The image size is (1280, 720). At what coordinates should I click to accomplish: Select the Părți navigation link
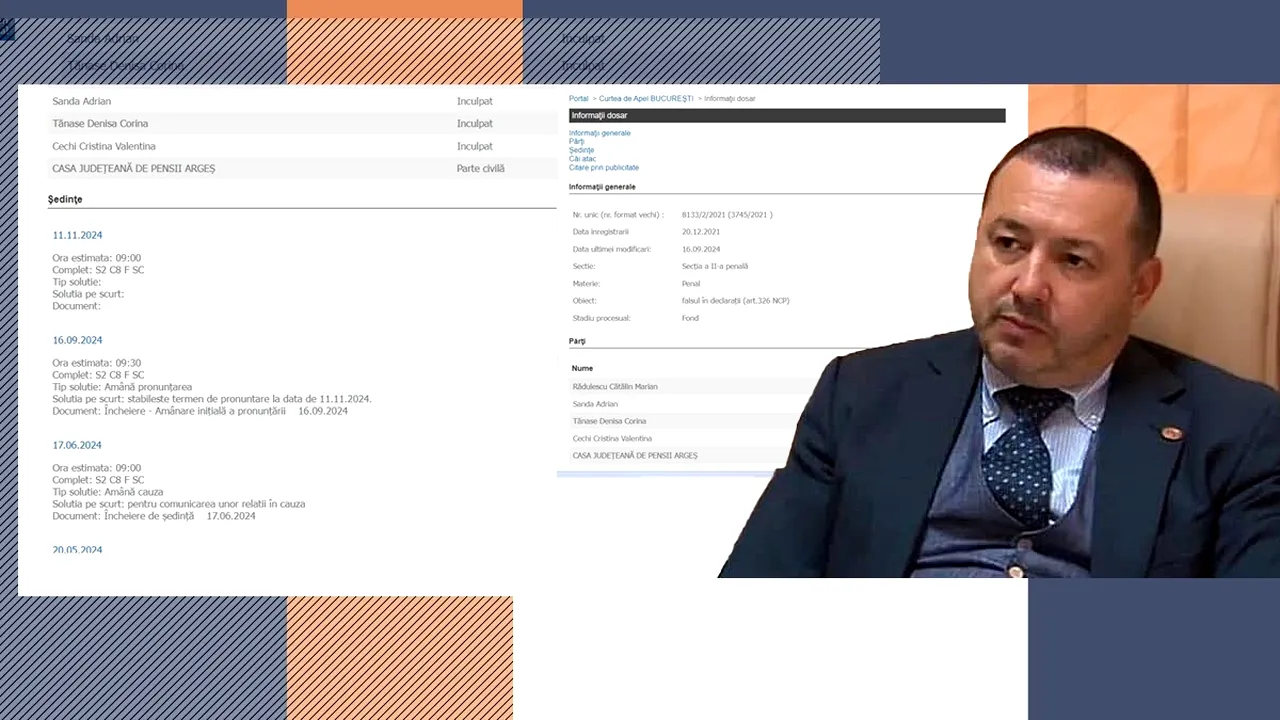coord(576,142)
